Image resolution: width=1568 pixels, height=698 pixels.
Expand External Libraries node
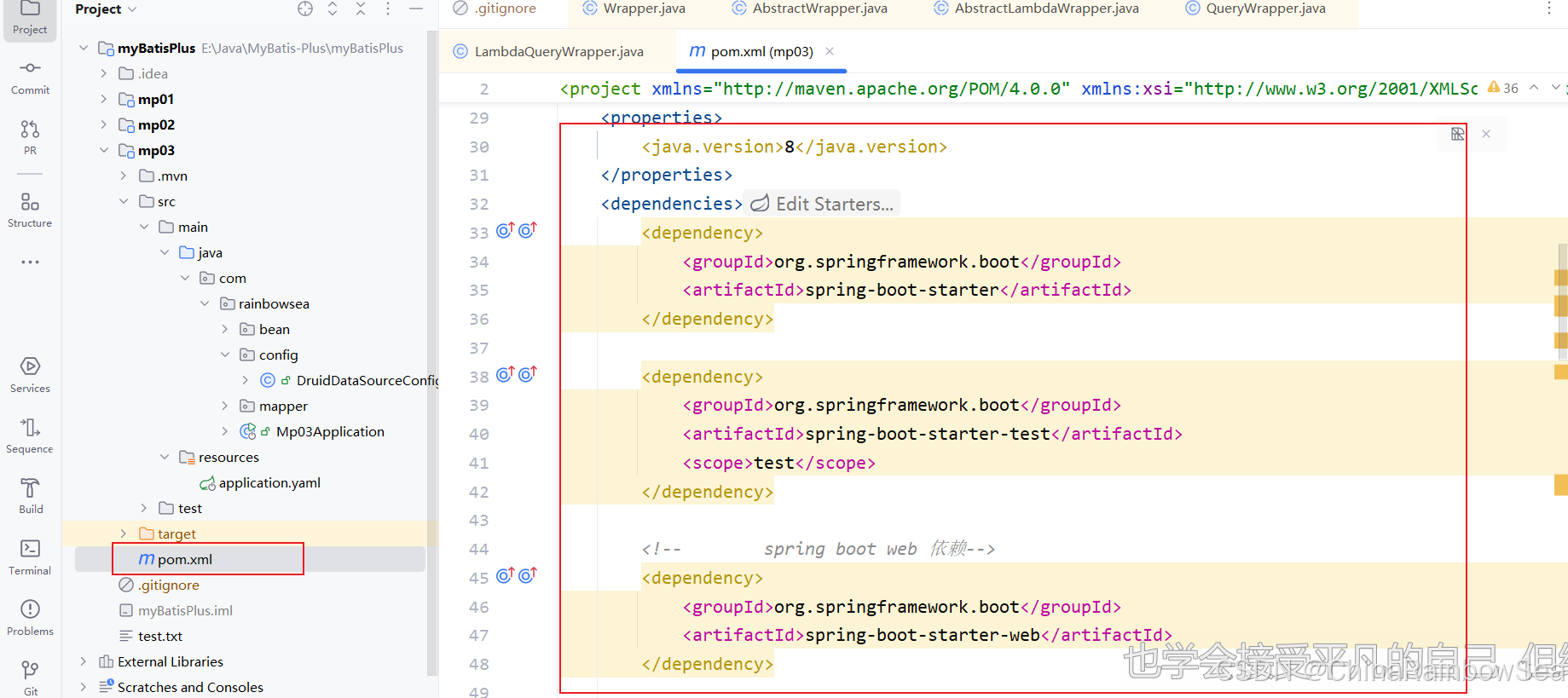84,661
